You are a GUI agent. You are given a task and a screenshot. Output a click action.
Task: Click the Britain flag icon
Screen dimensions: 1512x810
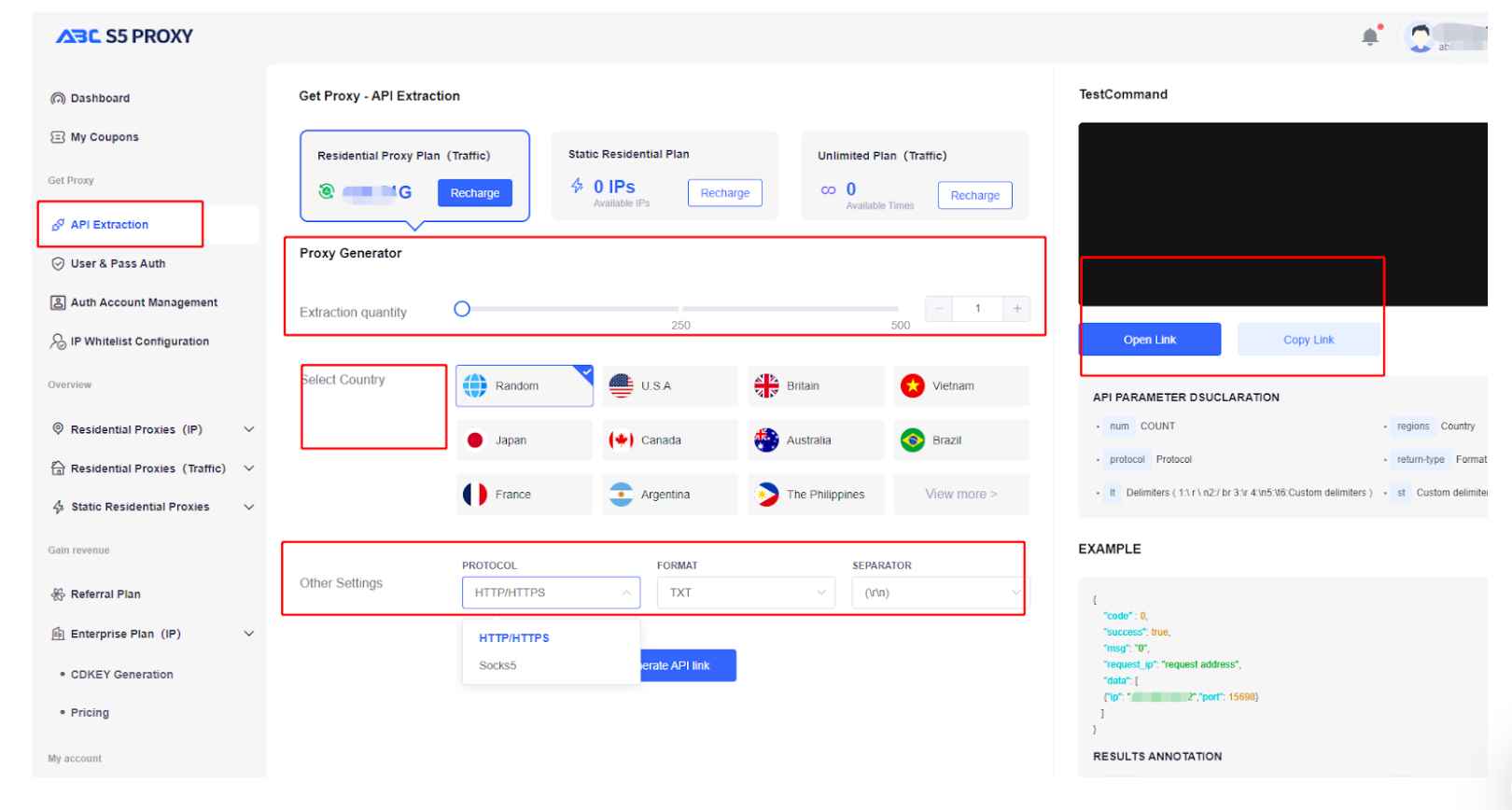(766, 385)
